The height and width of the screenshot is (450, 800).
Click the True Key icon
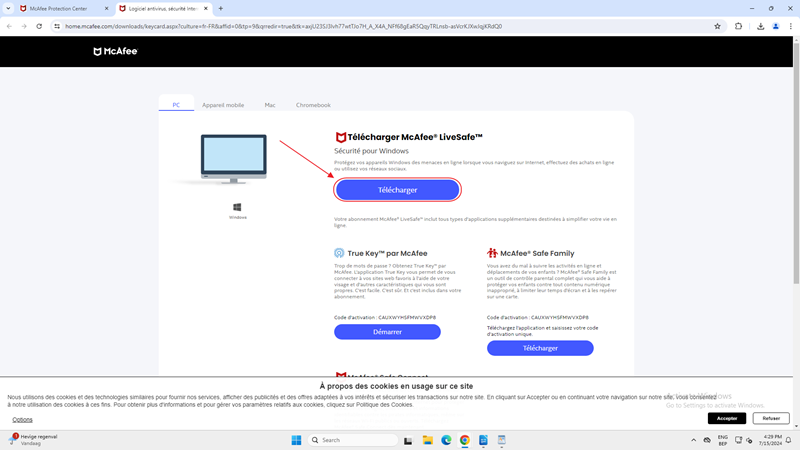[x=339, y=253]
